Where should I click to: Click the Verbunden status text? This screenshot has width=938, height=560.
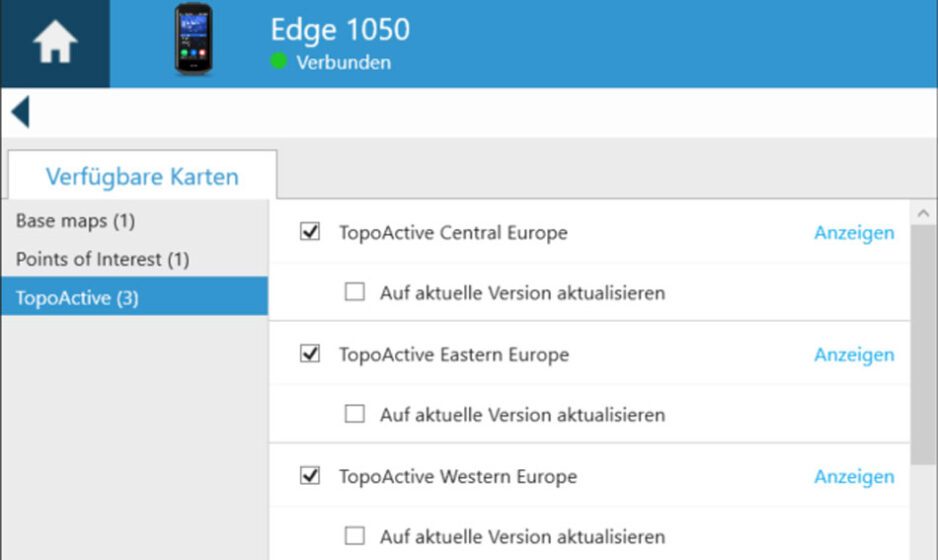[x=344, y=62]
